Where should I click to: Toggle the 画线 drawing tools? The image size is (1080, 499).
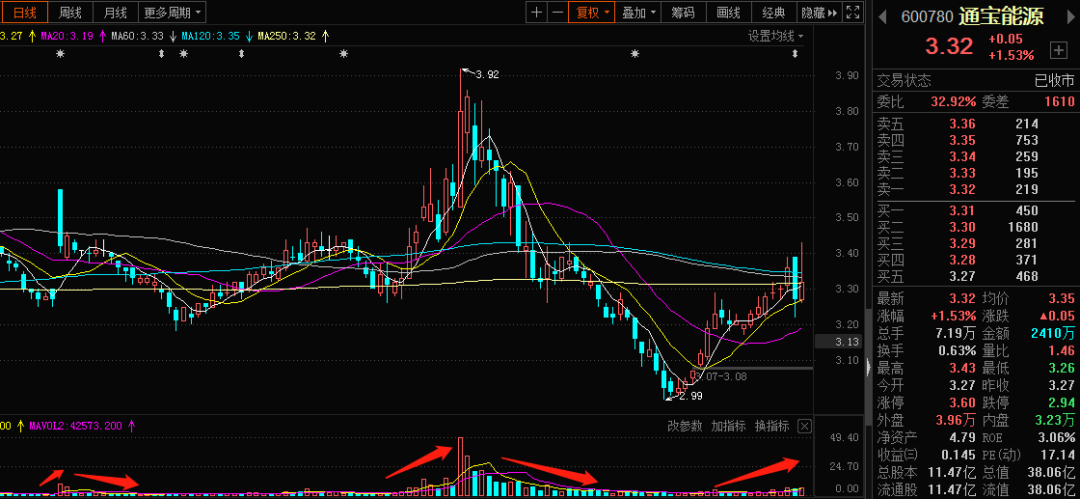[x=728, y=13]
